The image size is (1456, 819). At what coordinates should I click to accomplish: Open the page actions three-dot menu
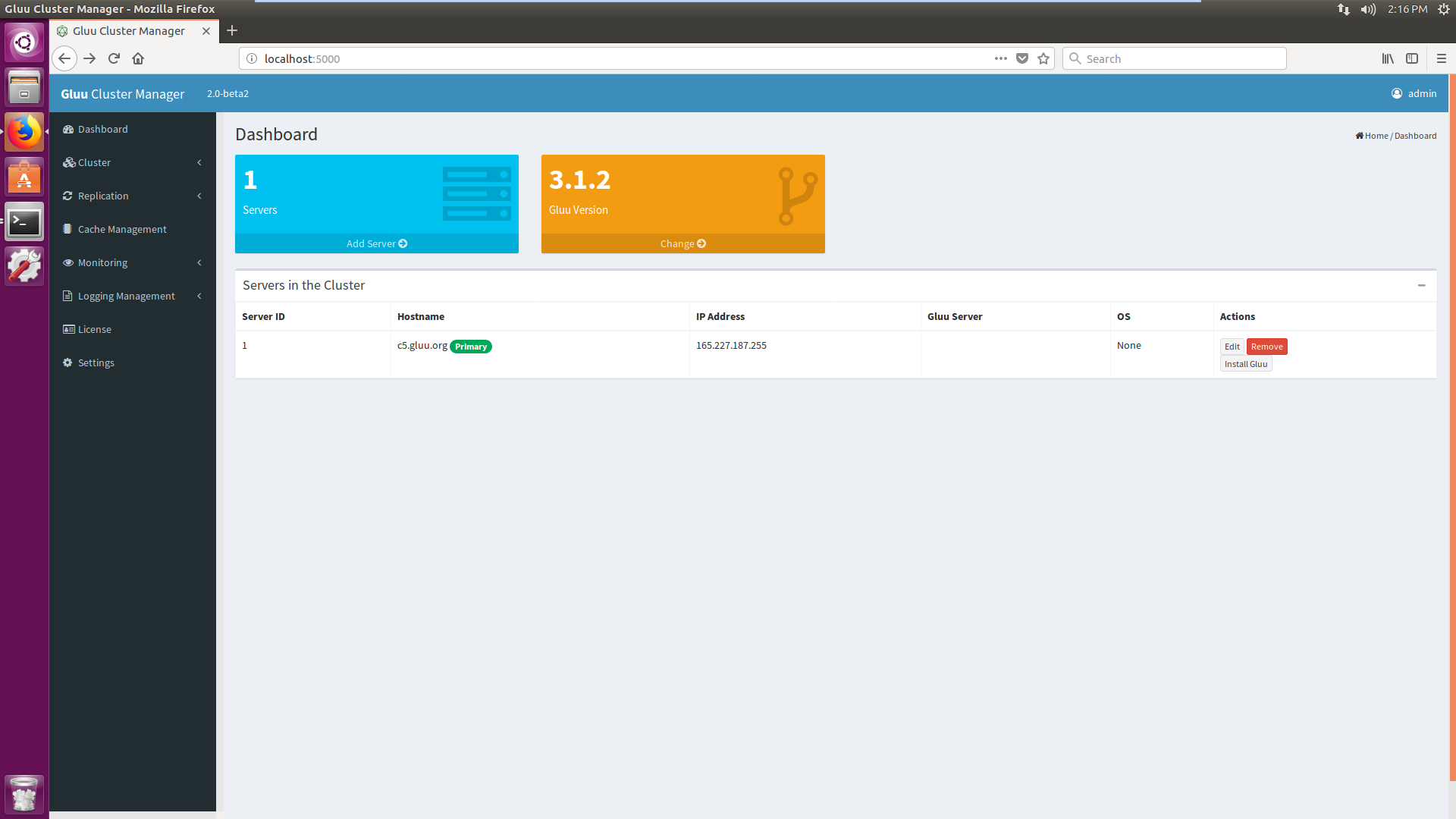click(x=1001, y=58)
